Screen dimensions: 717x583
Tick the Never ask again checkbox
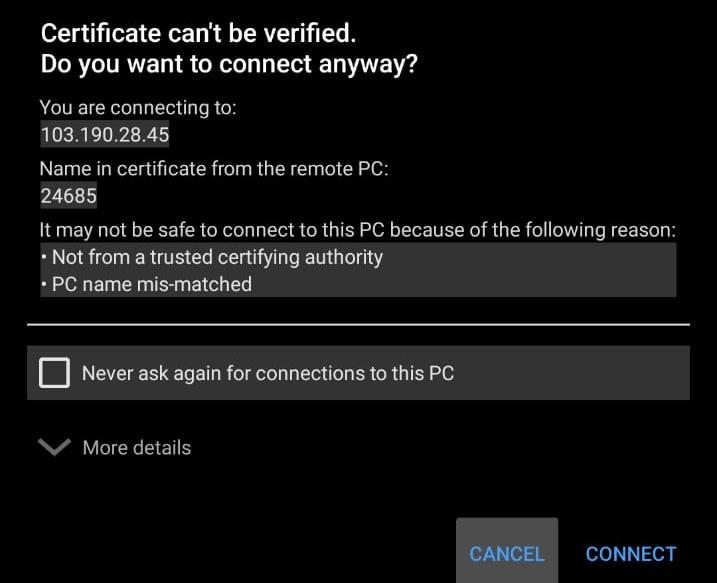coord(54,373)
